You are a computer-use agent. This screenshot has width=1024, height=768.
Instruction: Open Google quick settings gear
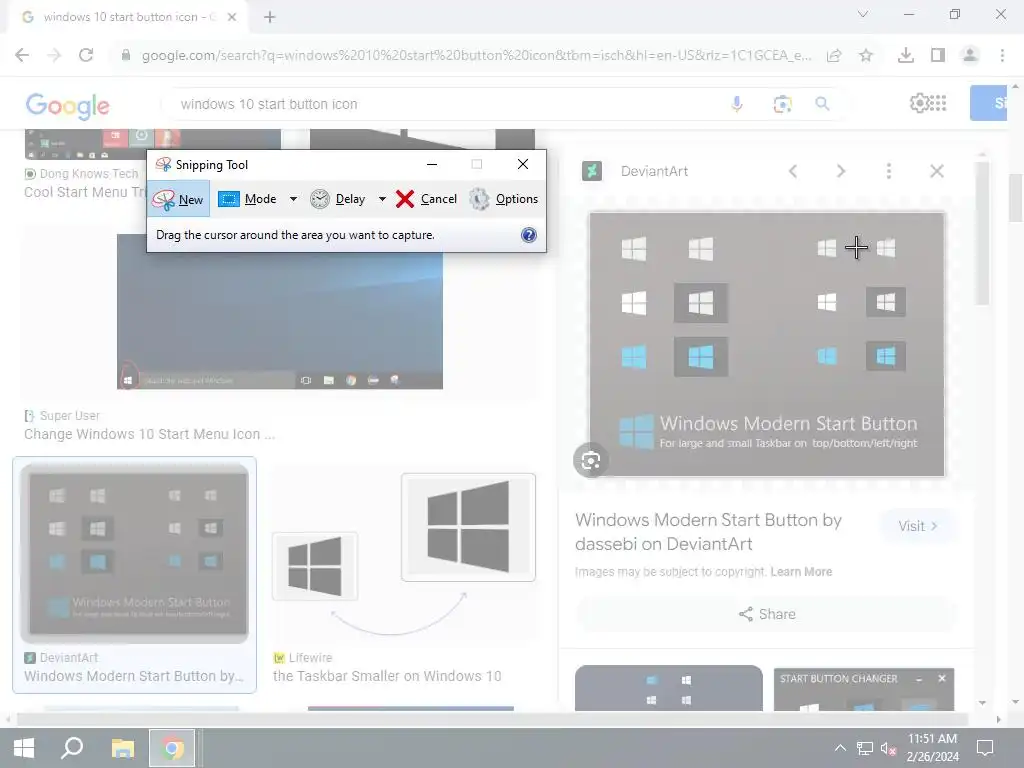tap(919, 103)
